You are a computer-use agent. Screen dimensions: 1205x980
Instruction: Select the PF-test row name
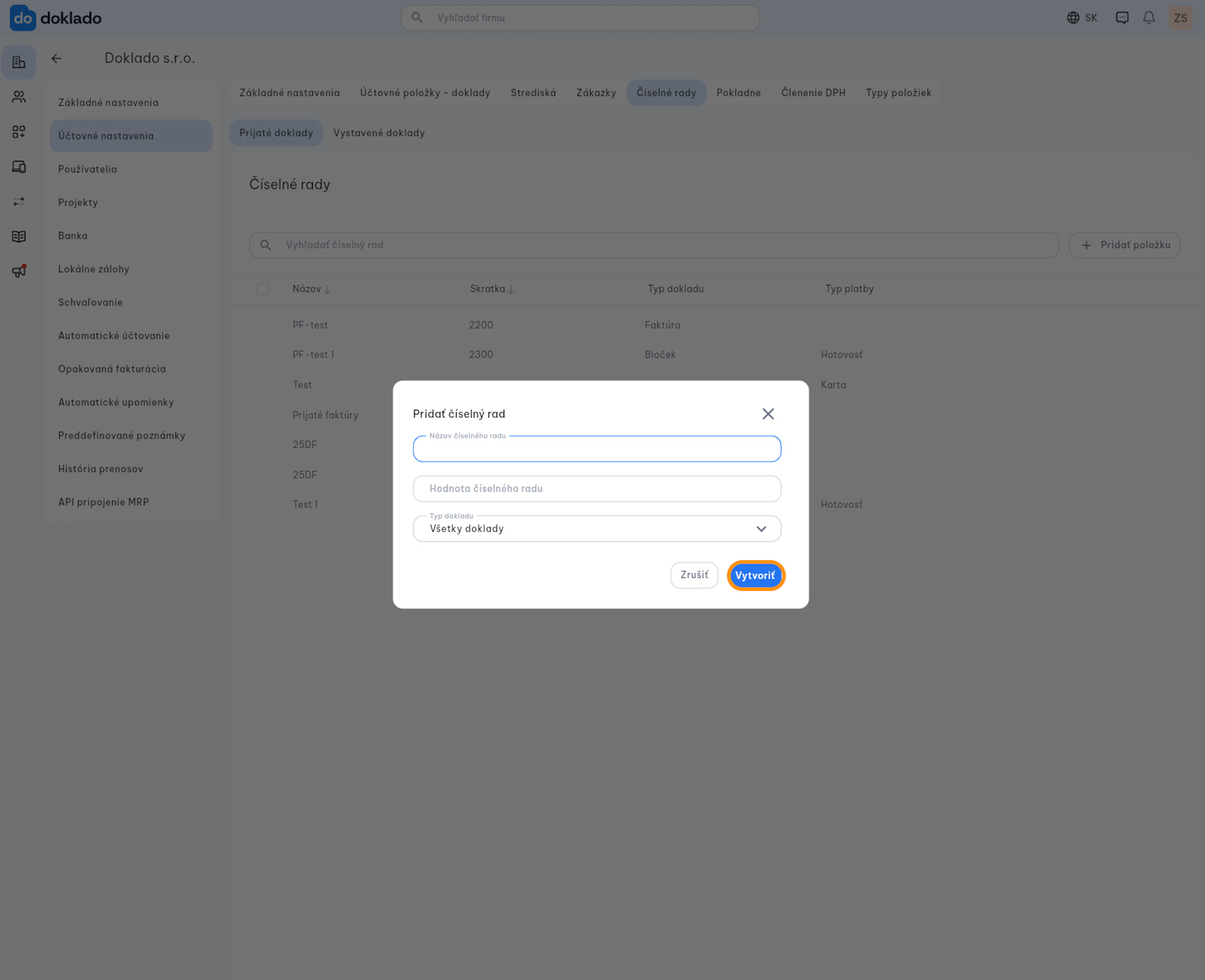pos(310,325)
